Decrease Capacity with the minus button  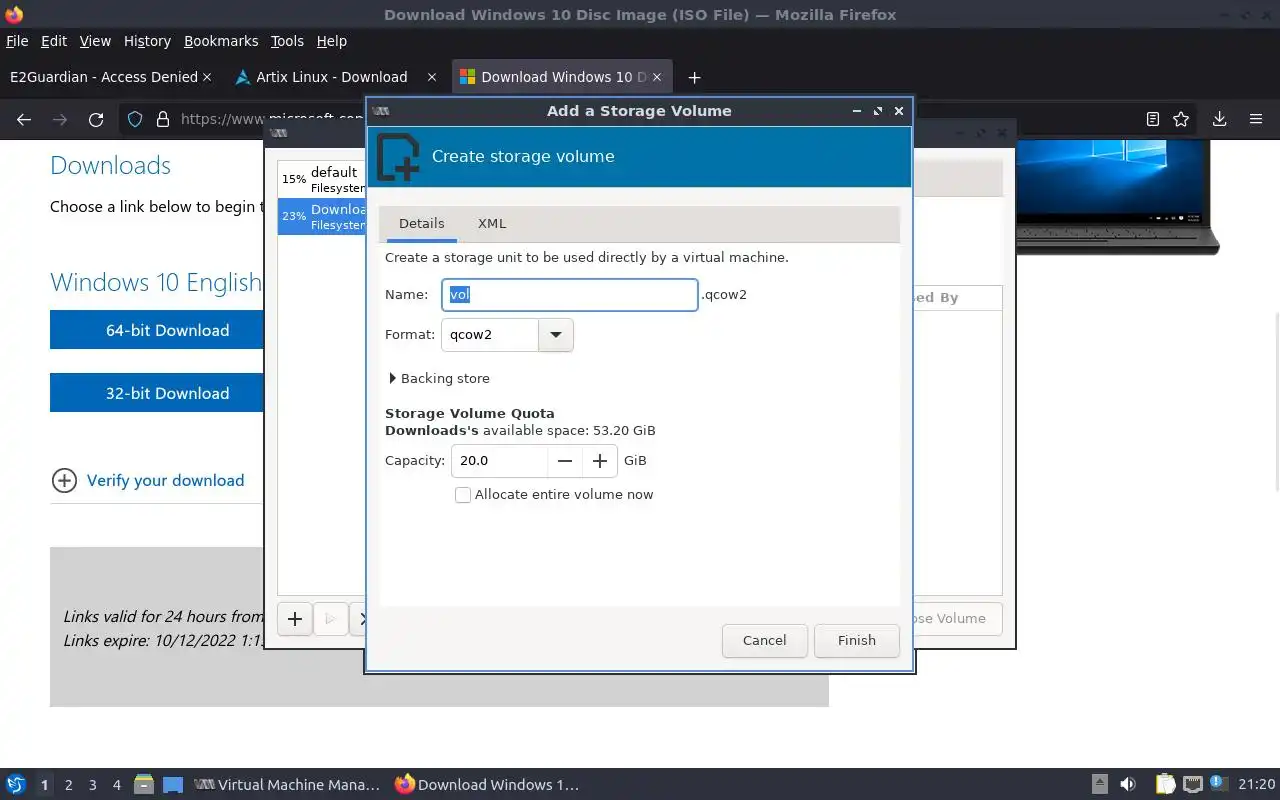(565, 461)
